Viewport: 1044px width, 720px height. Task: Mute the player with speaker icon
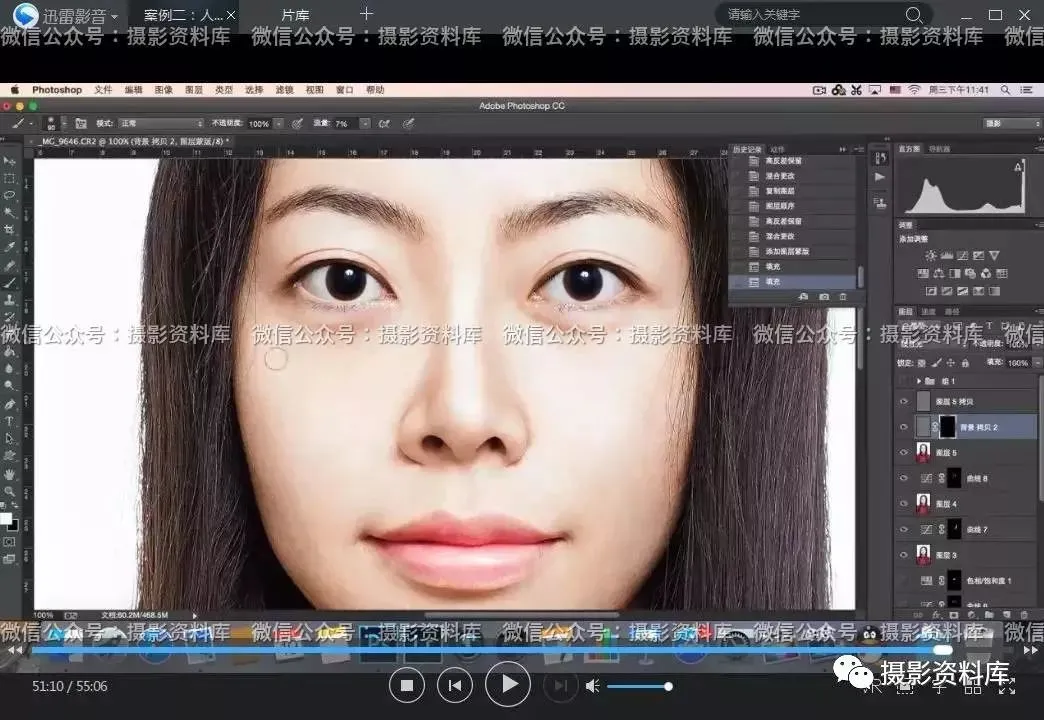click(x=593, y=686)
